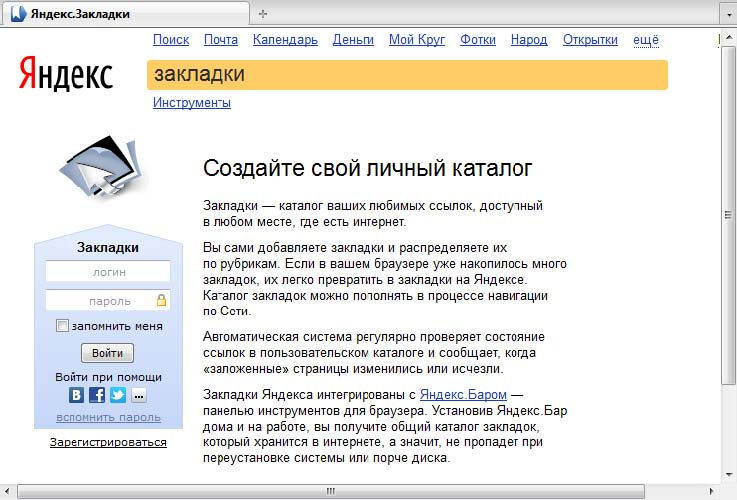The image size is (737, 500).
Task: Click the scroll right arrow
Action: tap(711, 492)
